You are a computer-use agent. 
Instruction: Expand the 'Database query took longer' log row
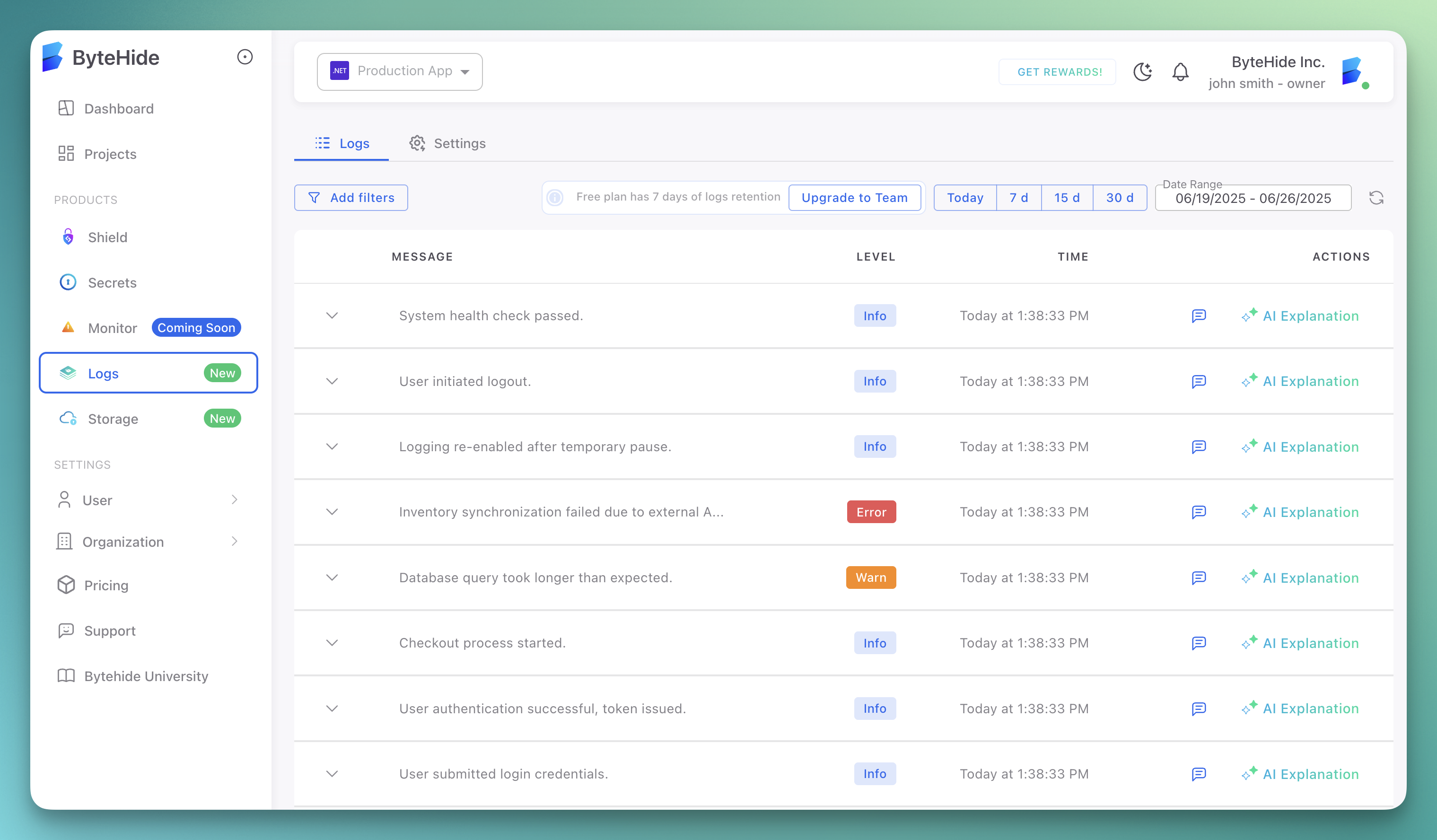(333, 577)
